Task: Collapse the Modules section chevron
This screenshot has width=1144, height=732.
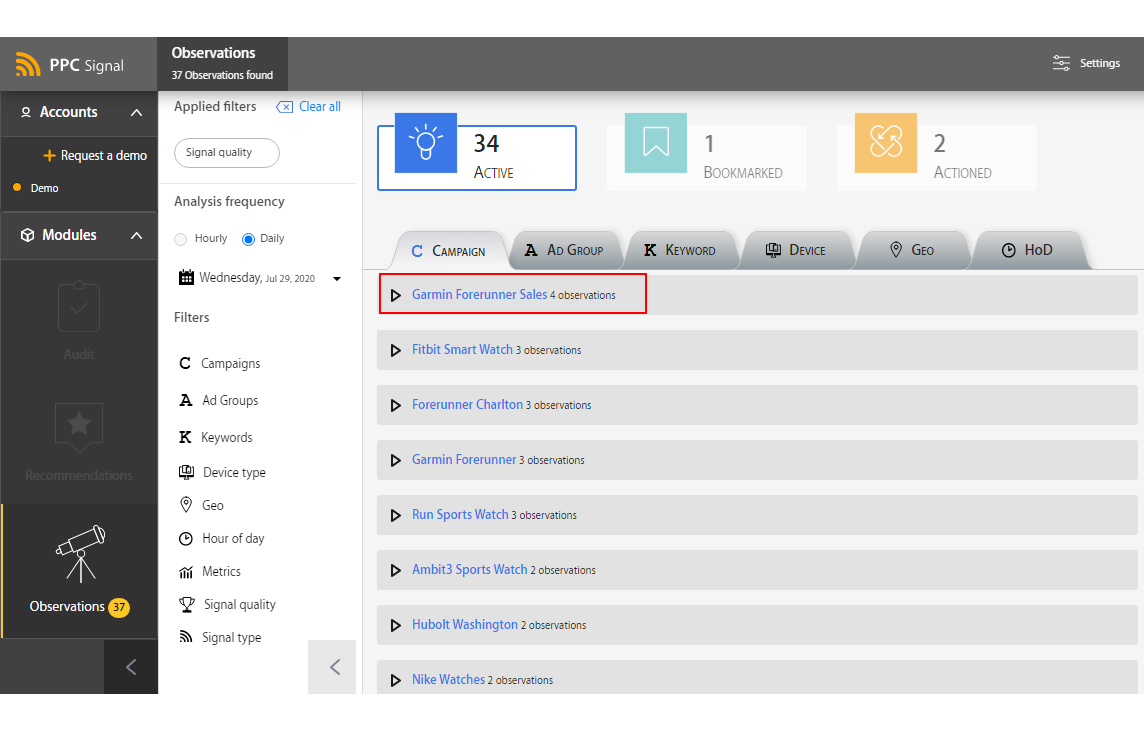Action: tap(136, 236)
